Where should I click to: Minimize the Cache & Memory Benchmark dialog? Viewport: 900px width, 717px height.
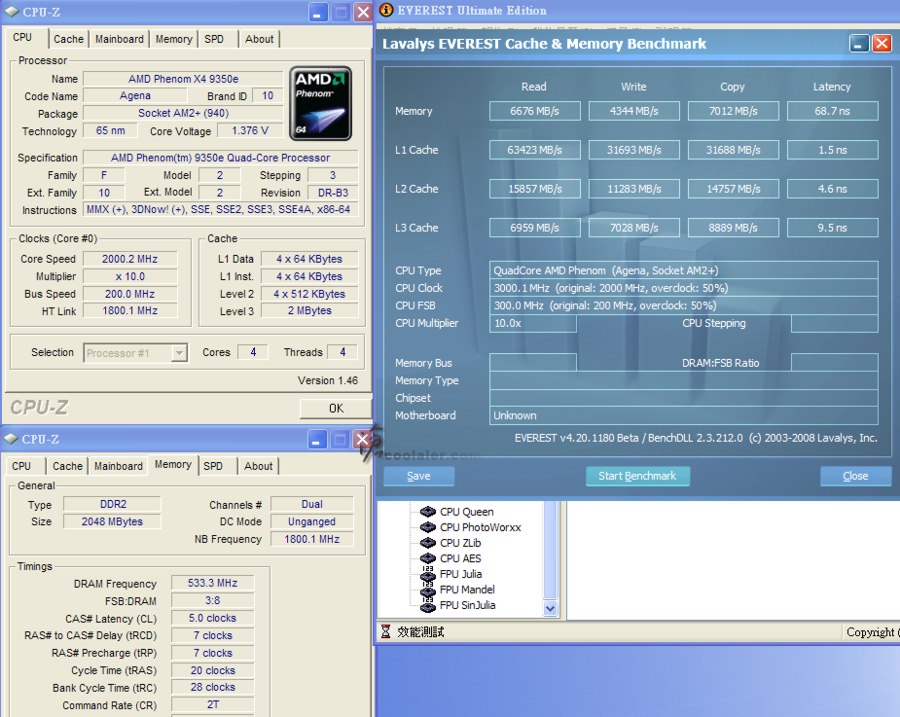pyautogui.click(x=859, y=44)
